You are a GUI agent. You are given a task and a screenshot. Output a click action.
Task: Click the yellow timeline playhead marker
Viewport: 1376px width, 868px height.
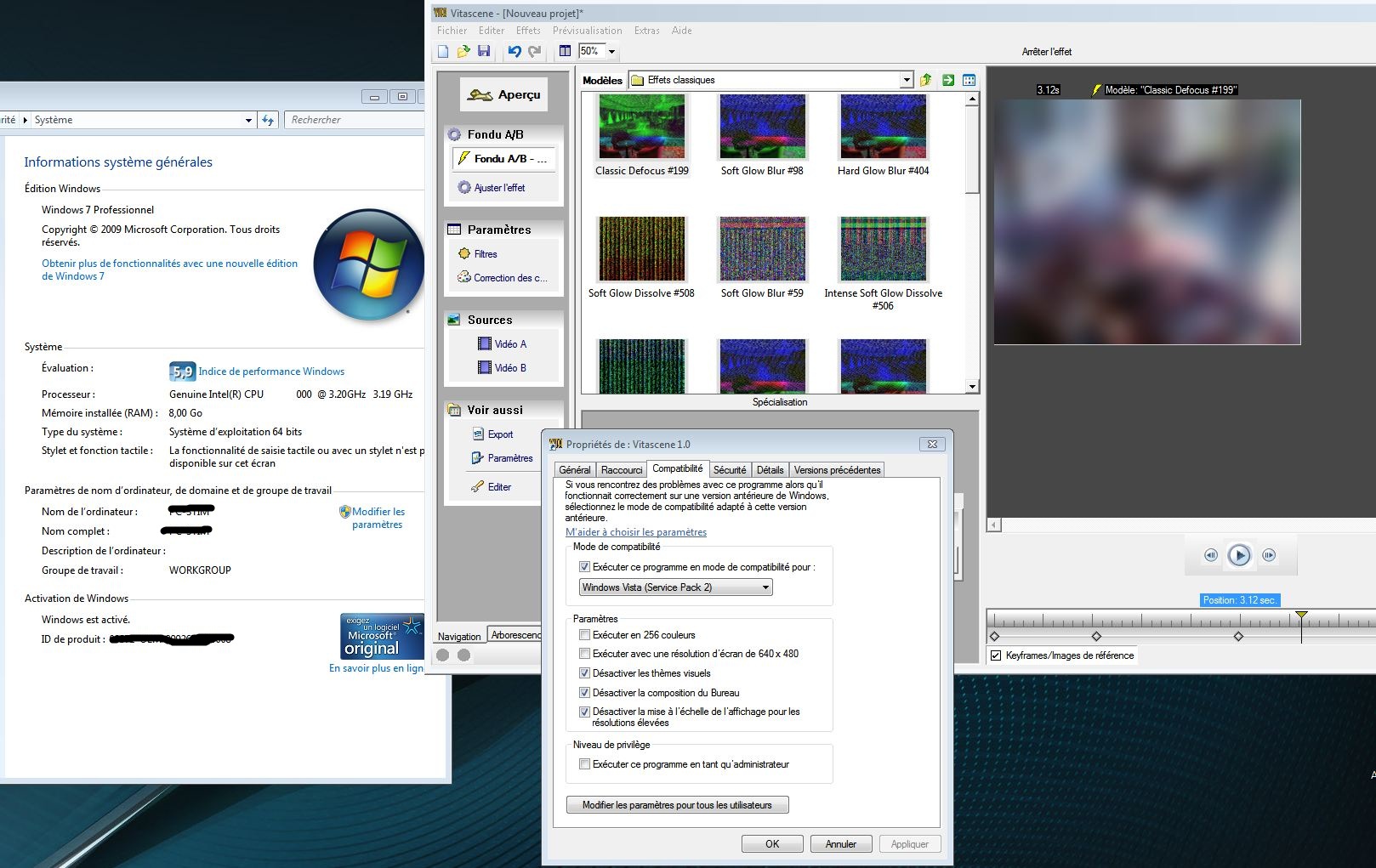[1301, 615]
